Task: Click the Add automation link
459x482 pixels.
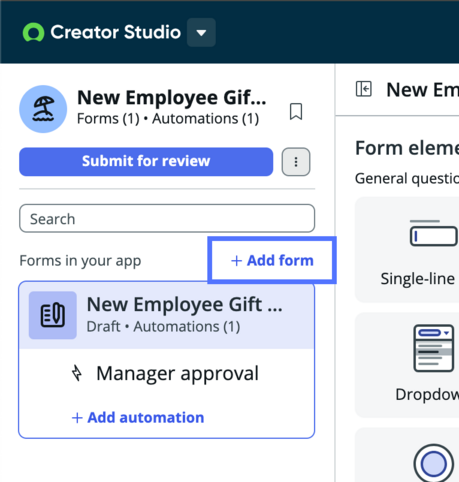Action: coord(138,417)
